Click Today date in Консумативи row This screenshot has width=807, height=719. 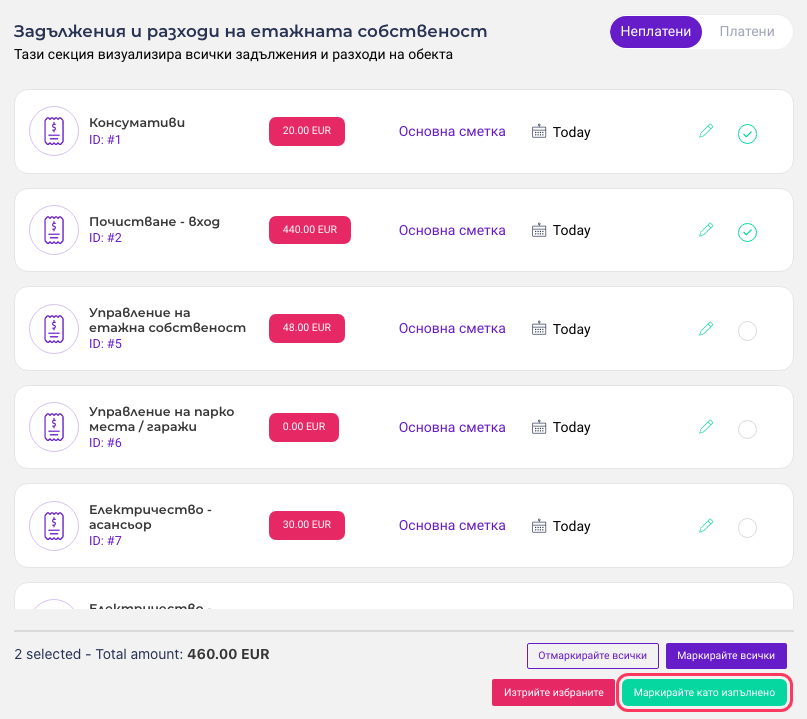click(x=571, y=132)
